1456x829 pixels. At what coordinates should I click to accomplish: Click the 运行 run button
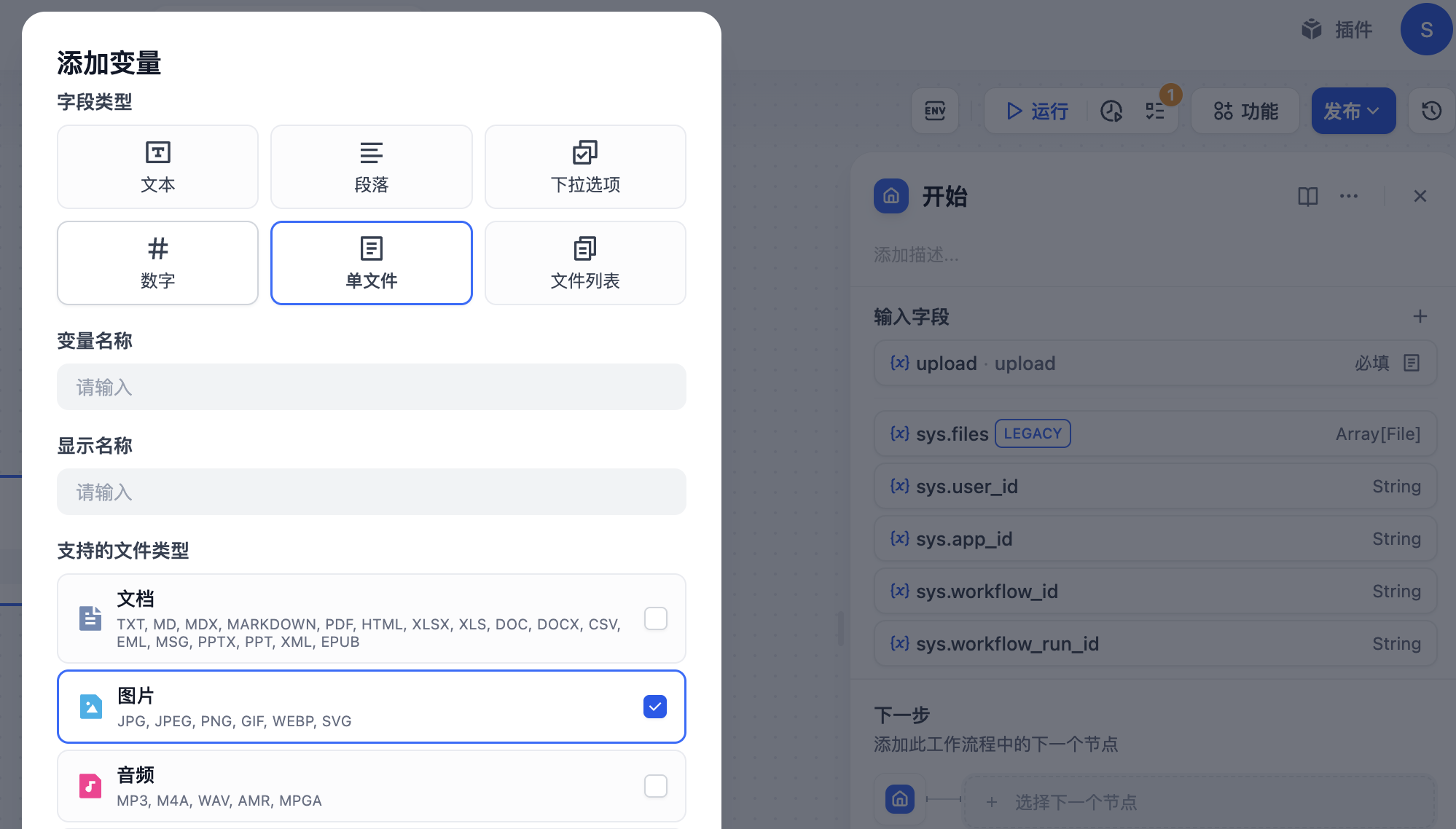(1038, 111)
